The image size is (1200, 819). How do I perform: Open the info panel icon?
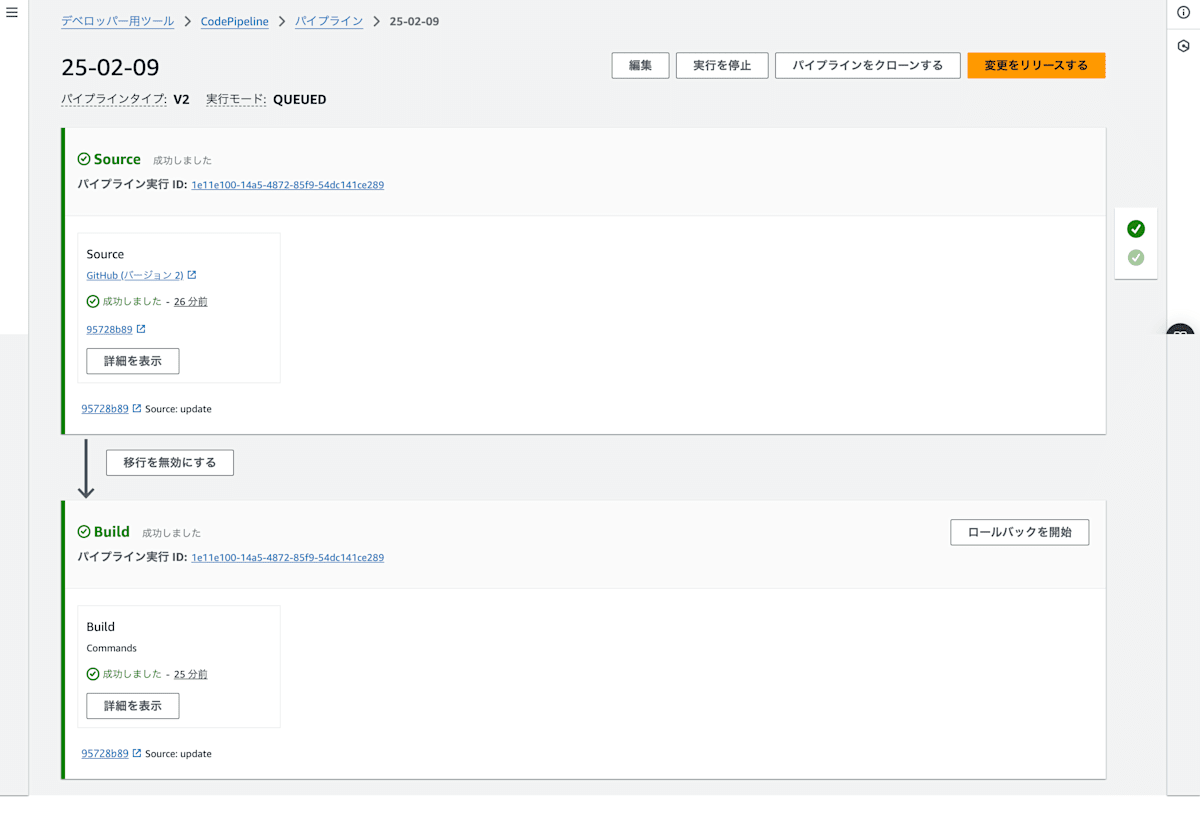point(1183,13)
